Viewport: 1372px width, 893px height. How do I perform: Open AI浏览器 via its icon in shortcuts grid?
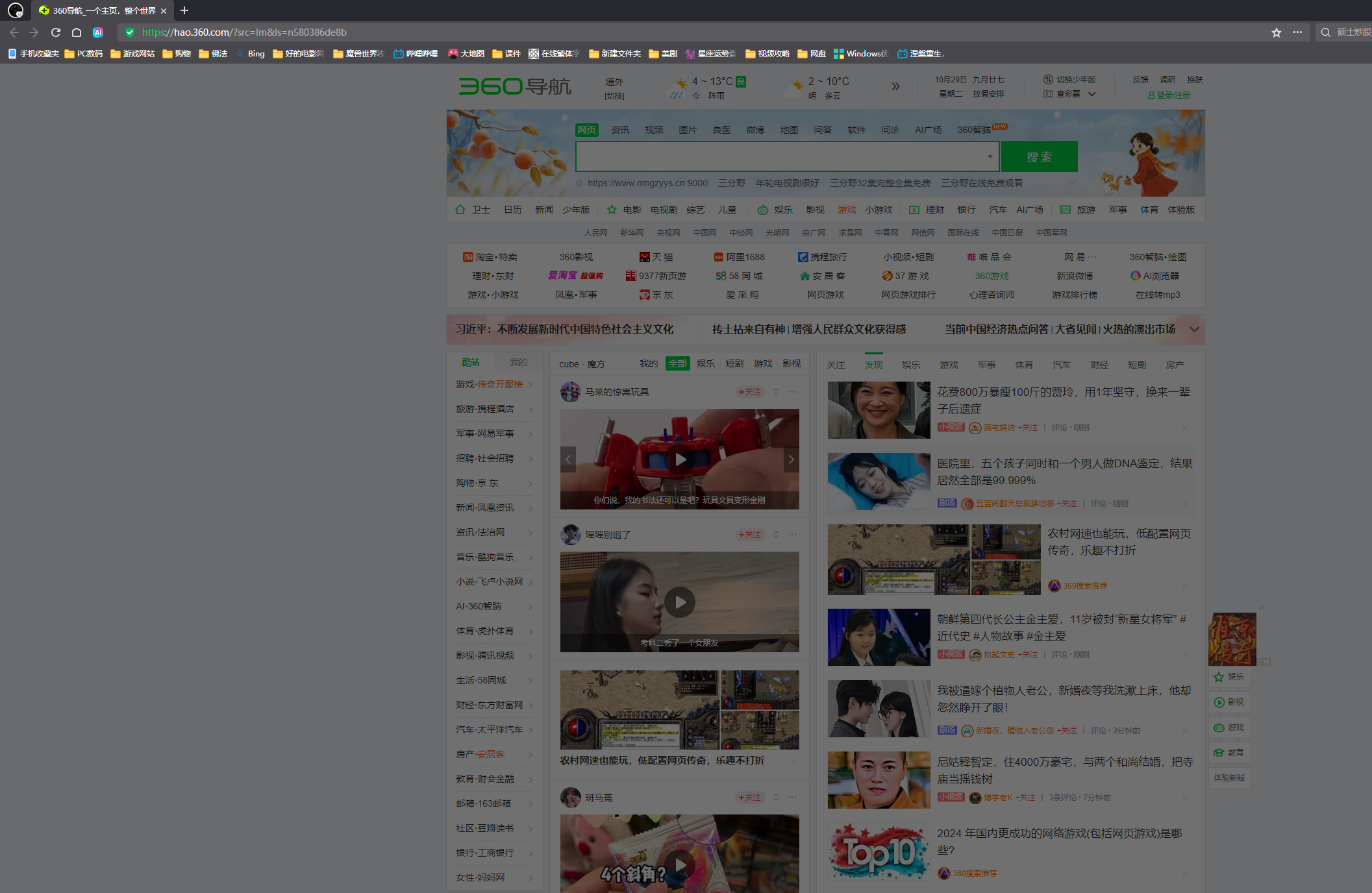[1136, 275]
